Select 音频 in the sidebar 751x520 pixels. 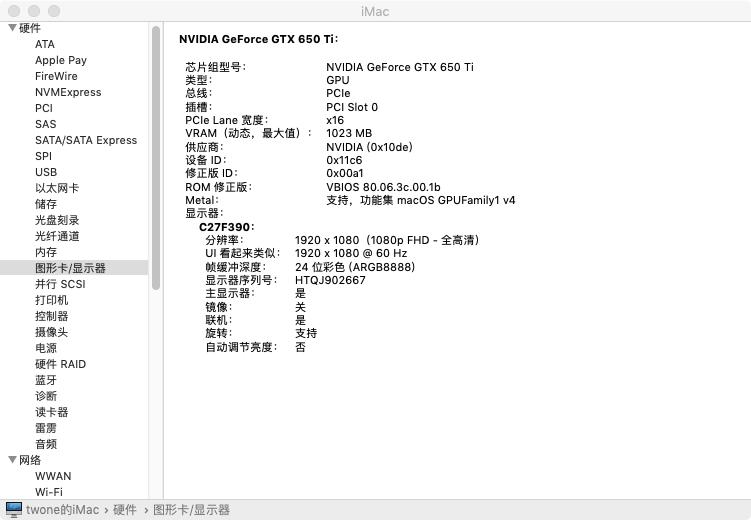46,444
